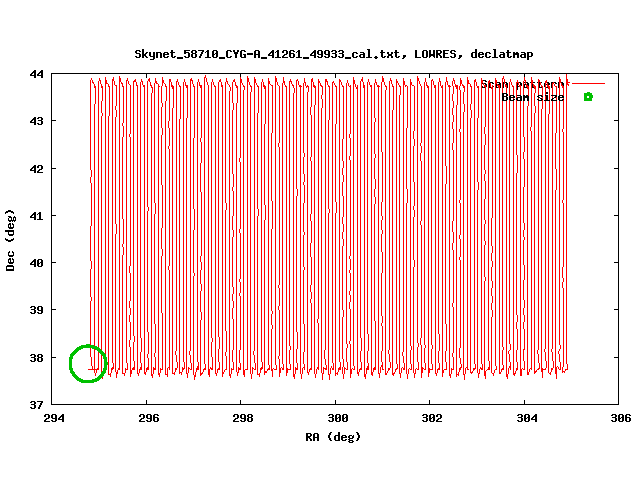Click the red scan pattern legend line

(x=588, y=84)
